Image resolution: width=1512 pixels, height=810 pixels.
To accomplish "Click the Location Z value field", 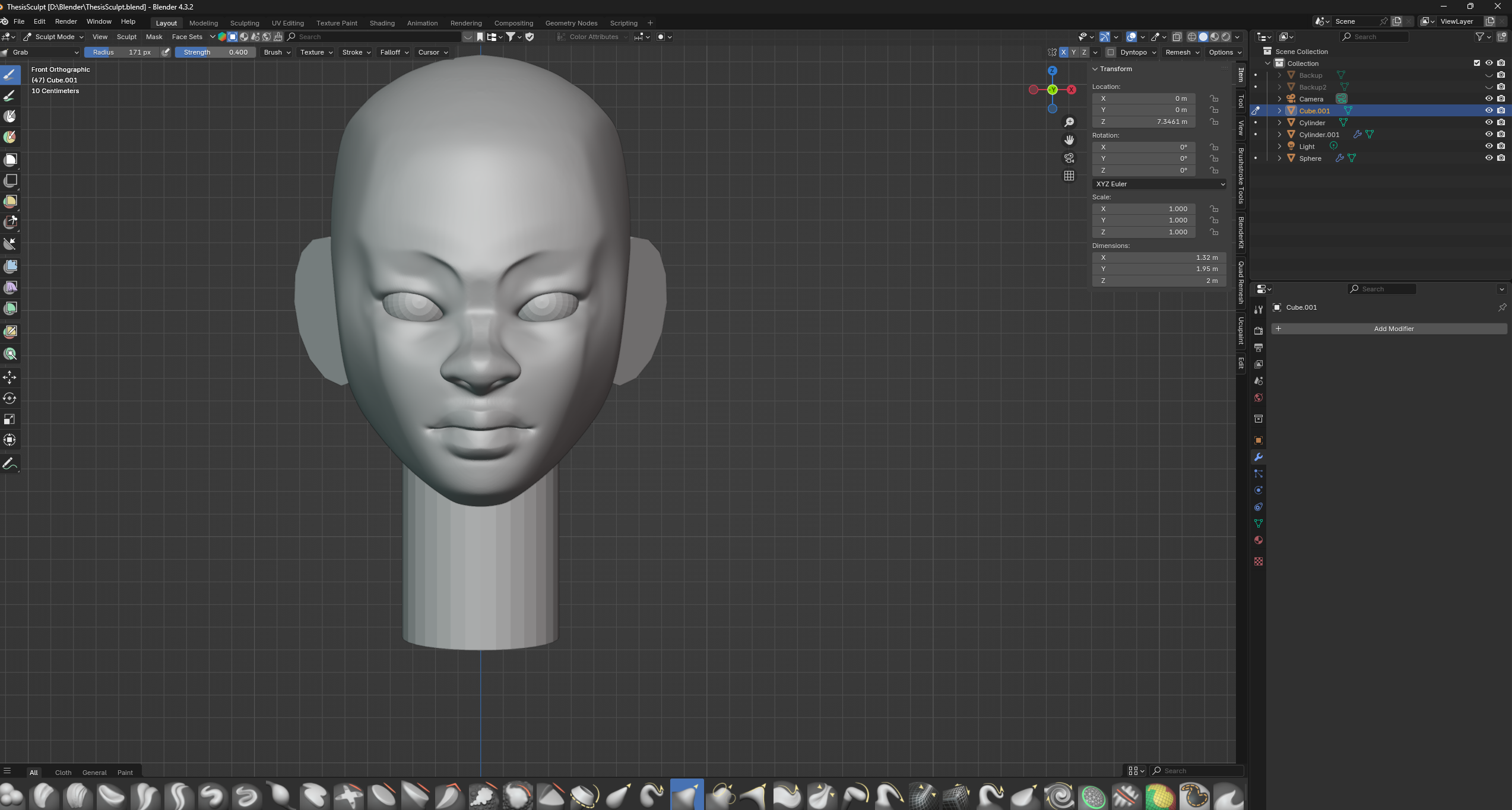I will (1143, 122).
